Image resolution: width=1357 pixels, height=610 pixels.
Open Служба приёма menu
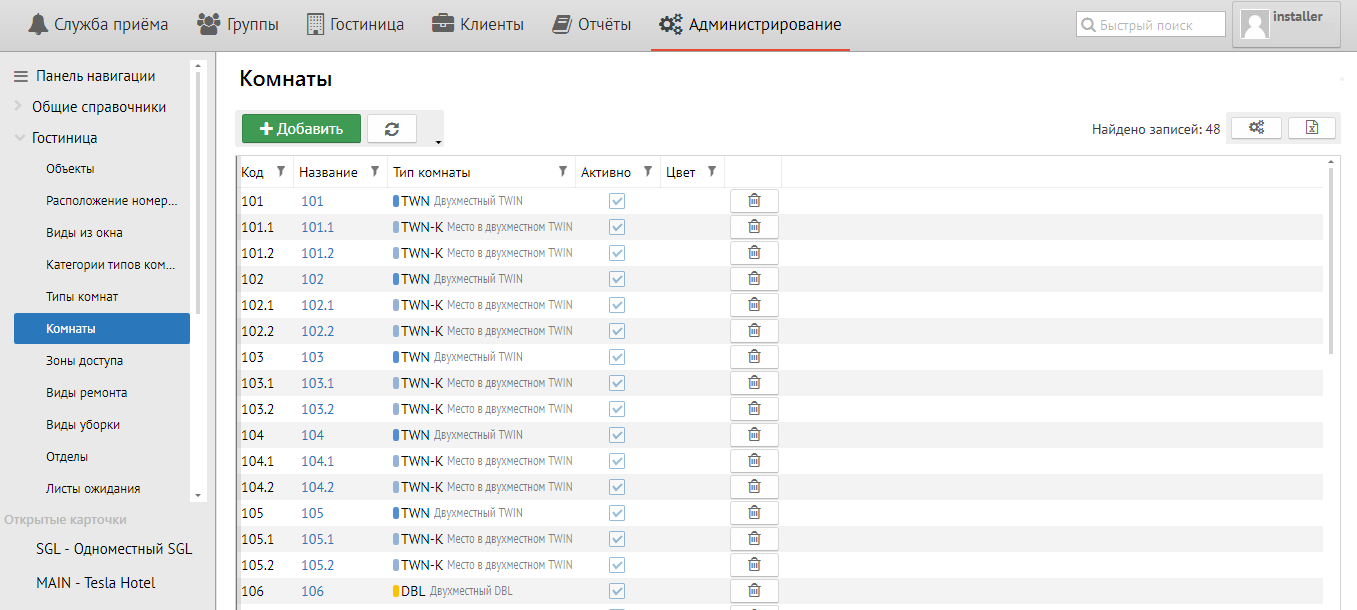click(x=97, y=24)
